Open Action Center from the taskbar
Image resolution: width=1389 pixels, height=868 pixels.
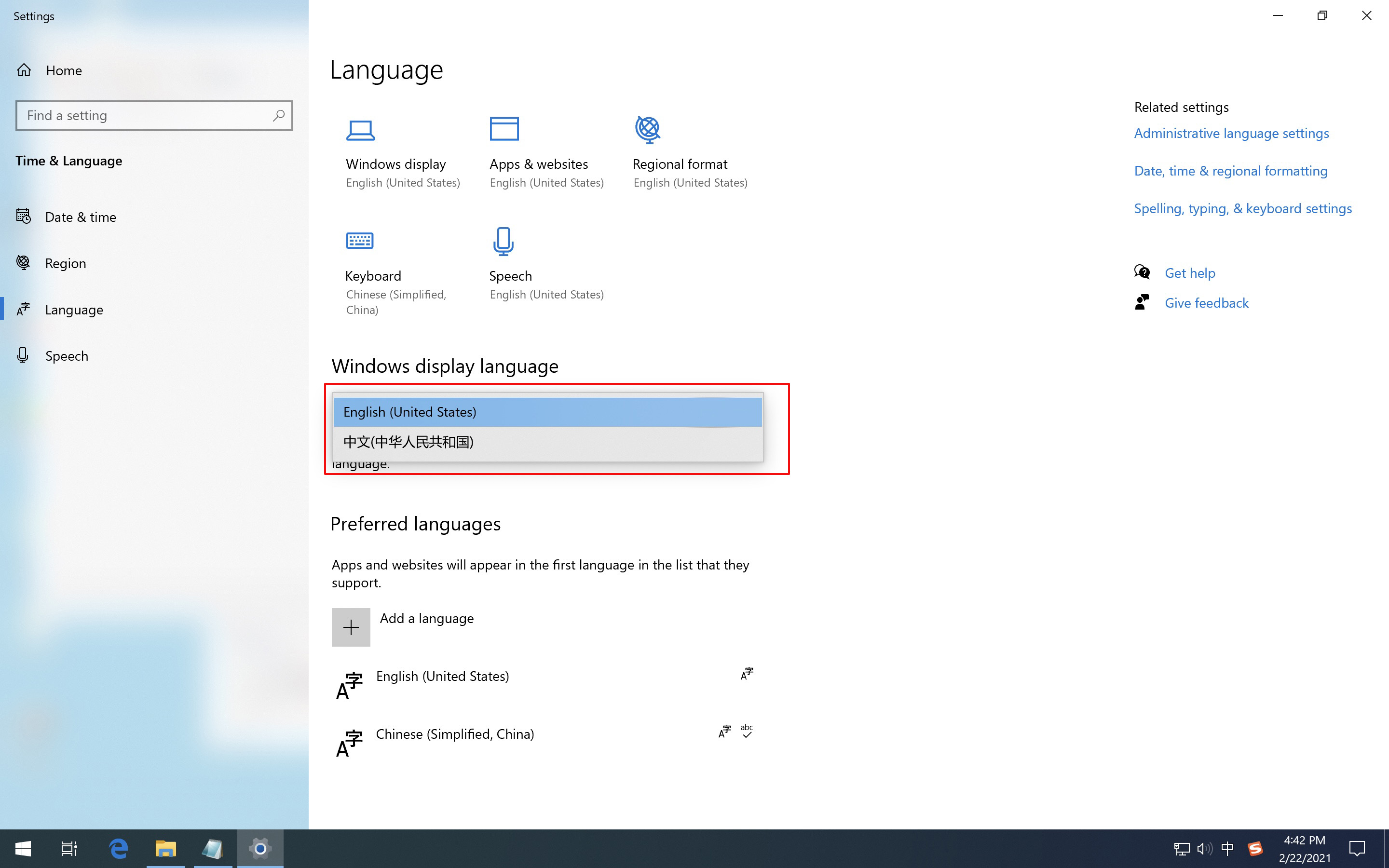point(1358,848)
